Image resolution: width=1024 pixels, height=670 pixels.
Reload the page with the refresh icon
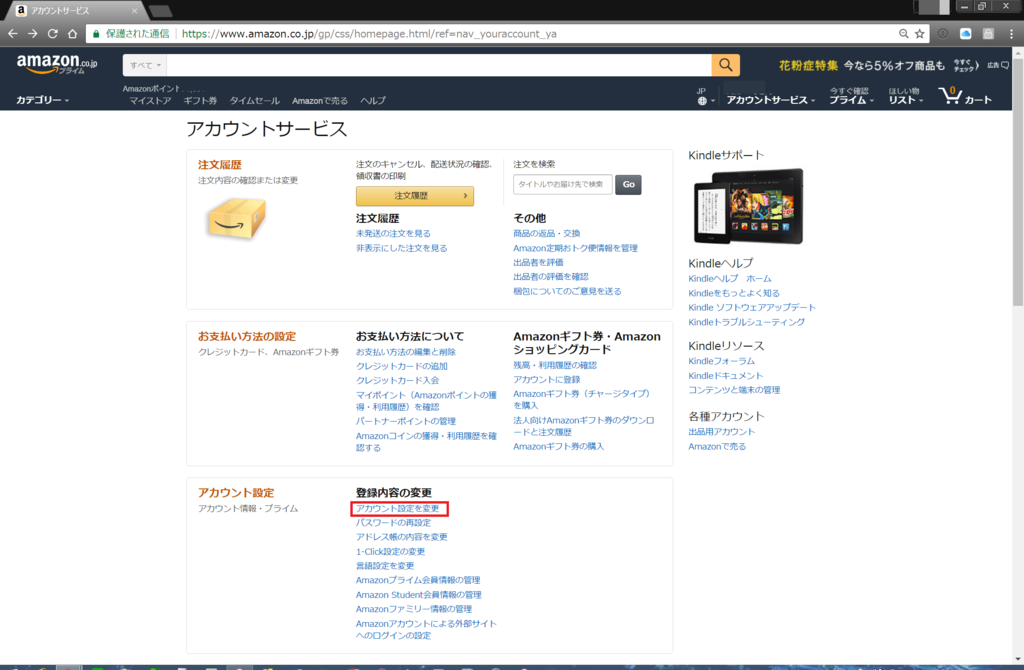click(x=53, y=33)
